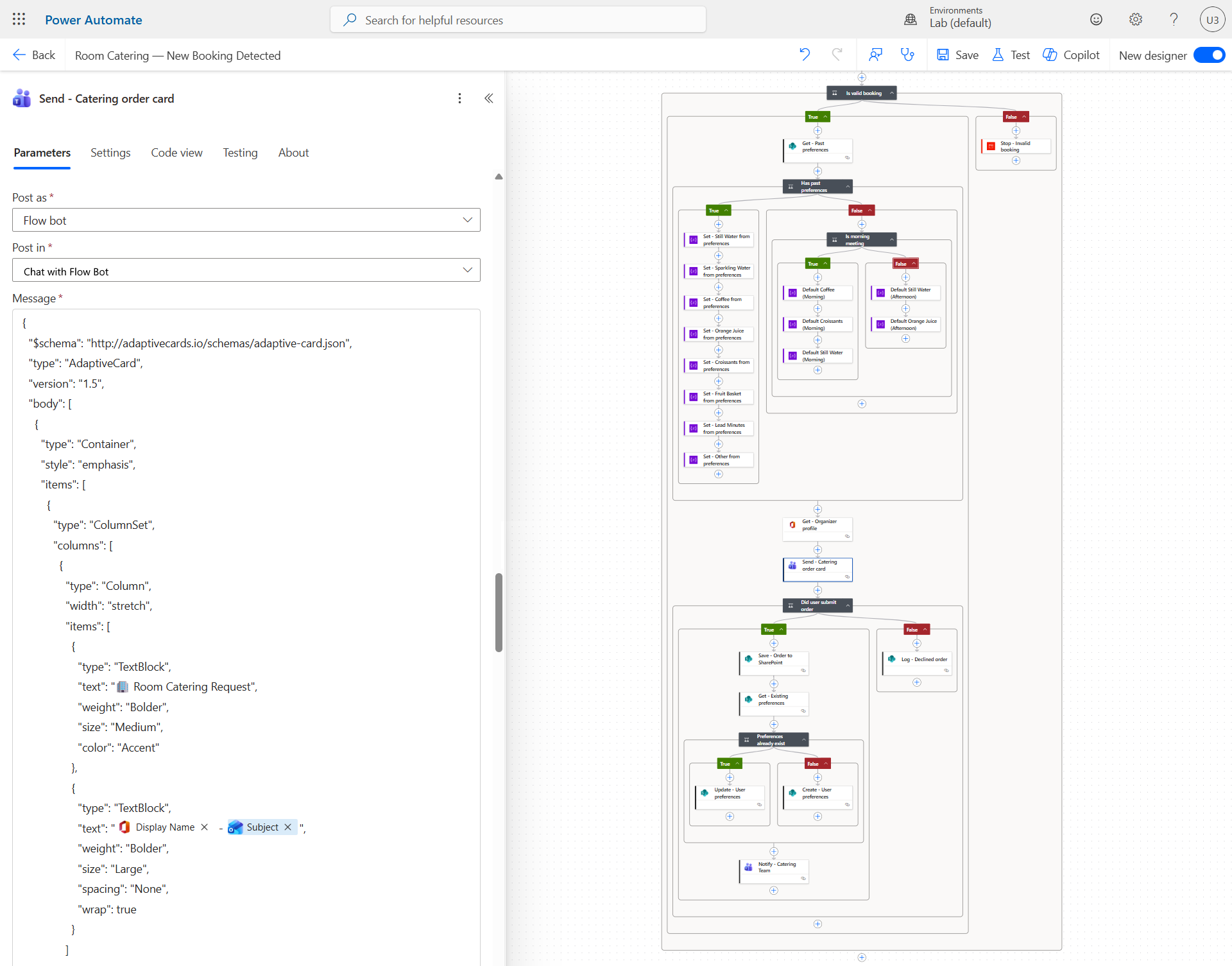Open the more options ellipsis menu
The width and height of the screenshot is (1232, 966).
(459, 98)
